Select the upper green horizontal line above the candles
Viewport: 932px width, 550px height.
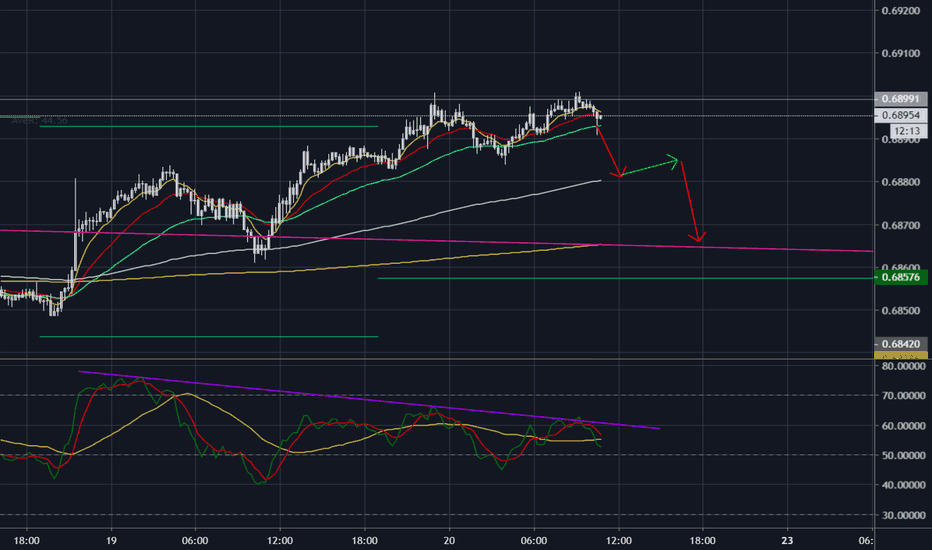tap(200, 127)
